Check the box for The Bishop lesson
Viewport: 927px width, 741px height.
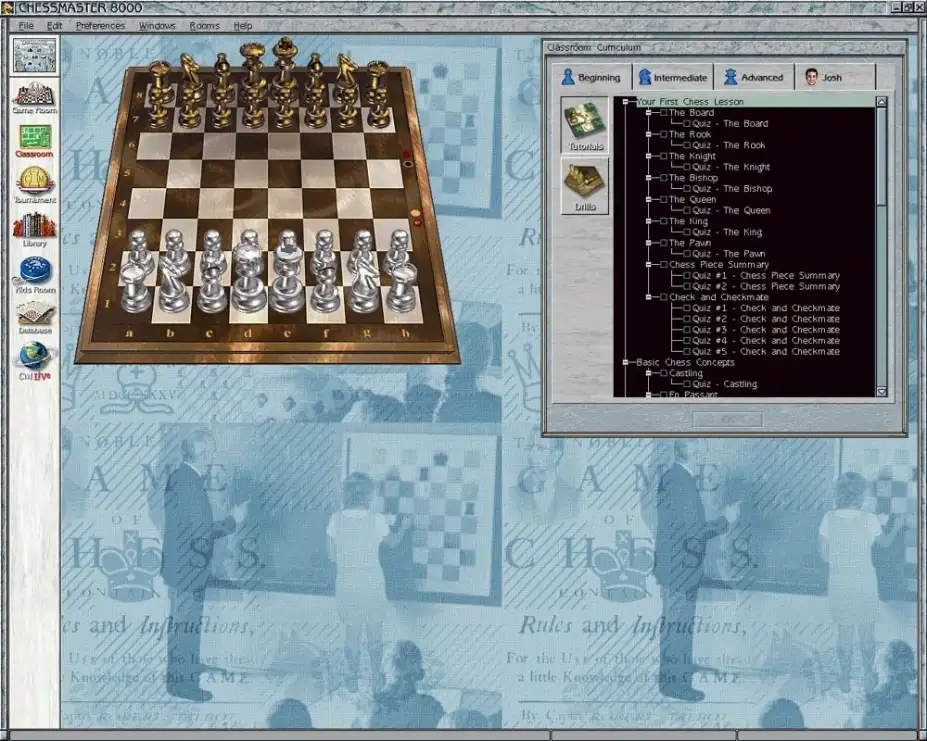(x=663, y=177)
